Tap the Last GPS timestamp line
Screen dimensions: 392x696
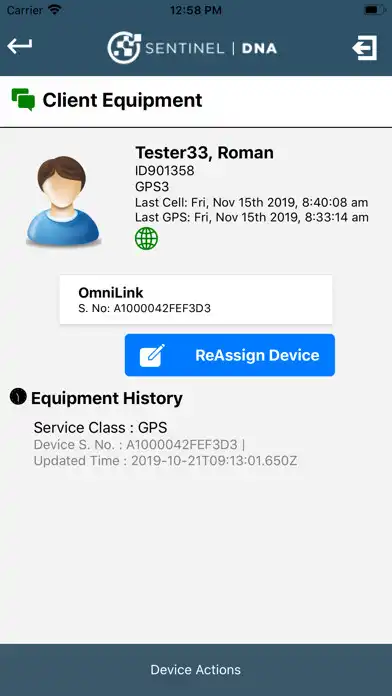point(252,218)
